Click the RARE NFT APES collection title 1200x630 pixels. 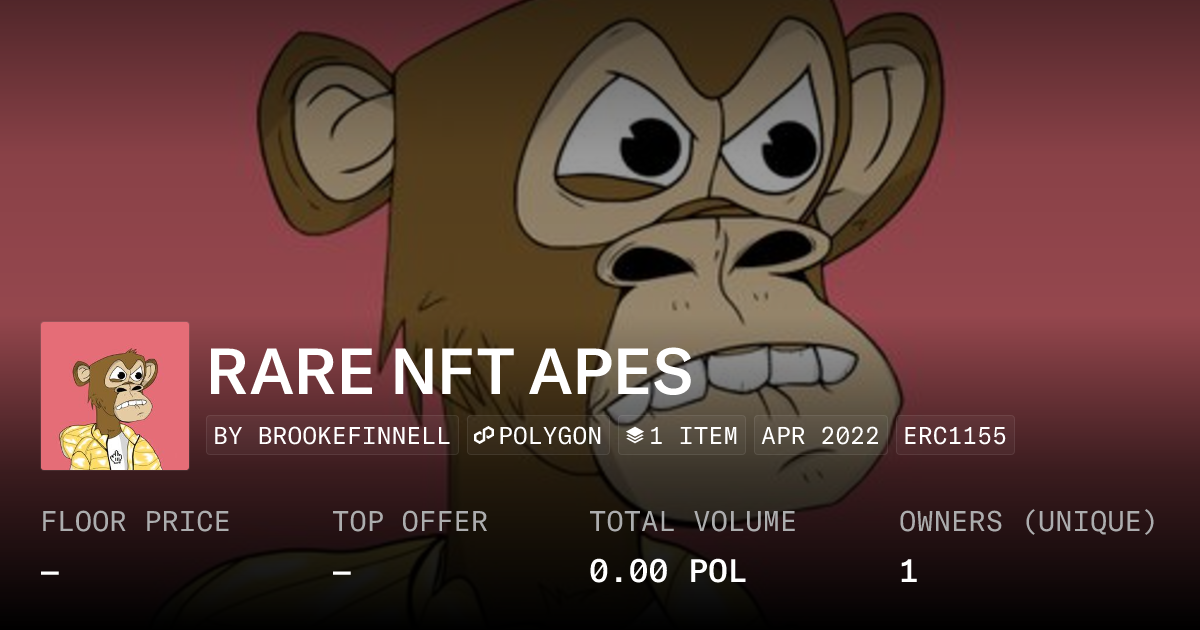(449, 371)
